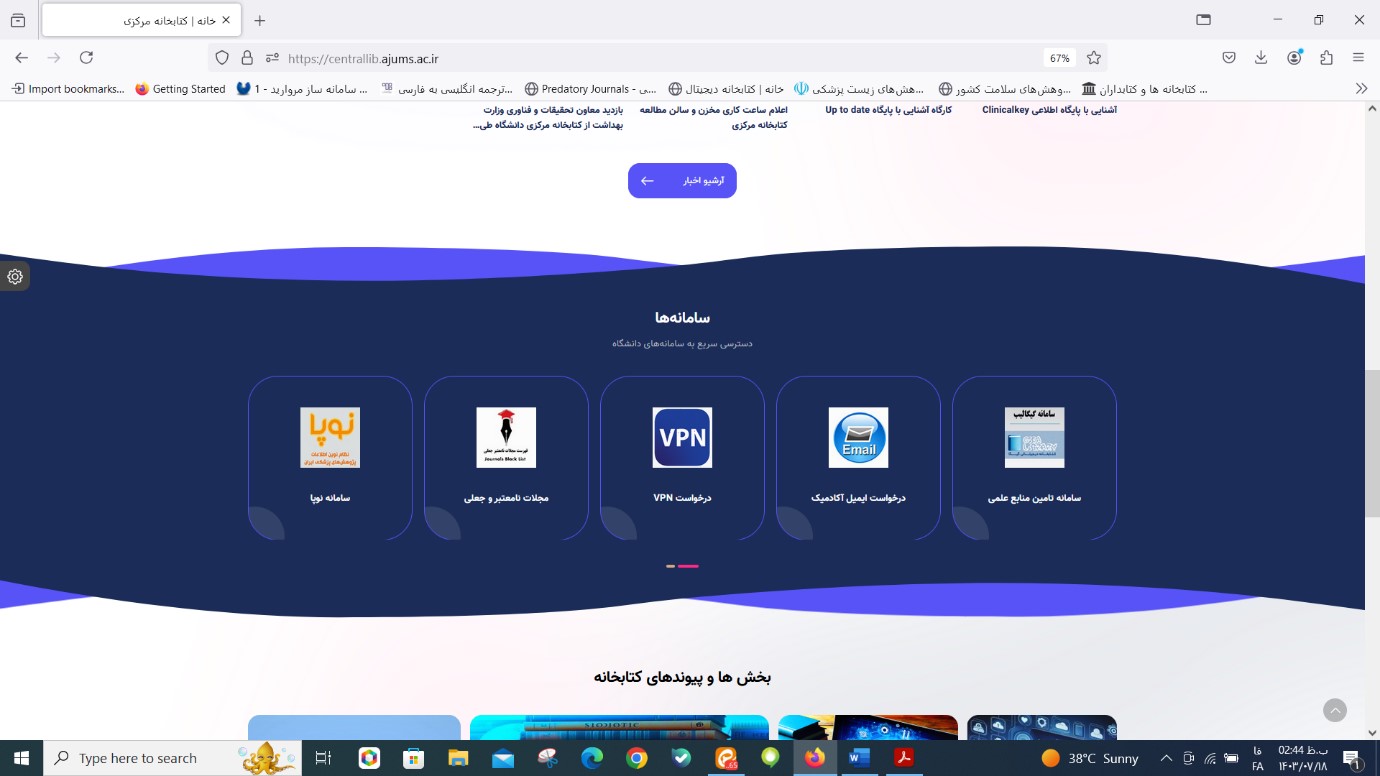Open the Gigalib scientific resources icon
Screen dimensions: 1380x776
coord(1034,437)
